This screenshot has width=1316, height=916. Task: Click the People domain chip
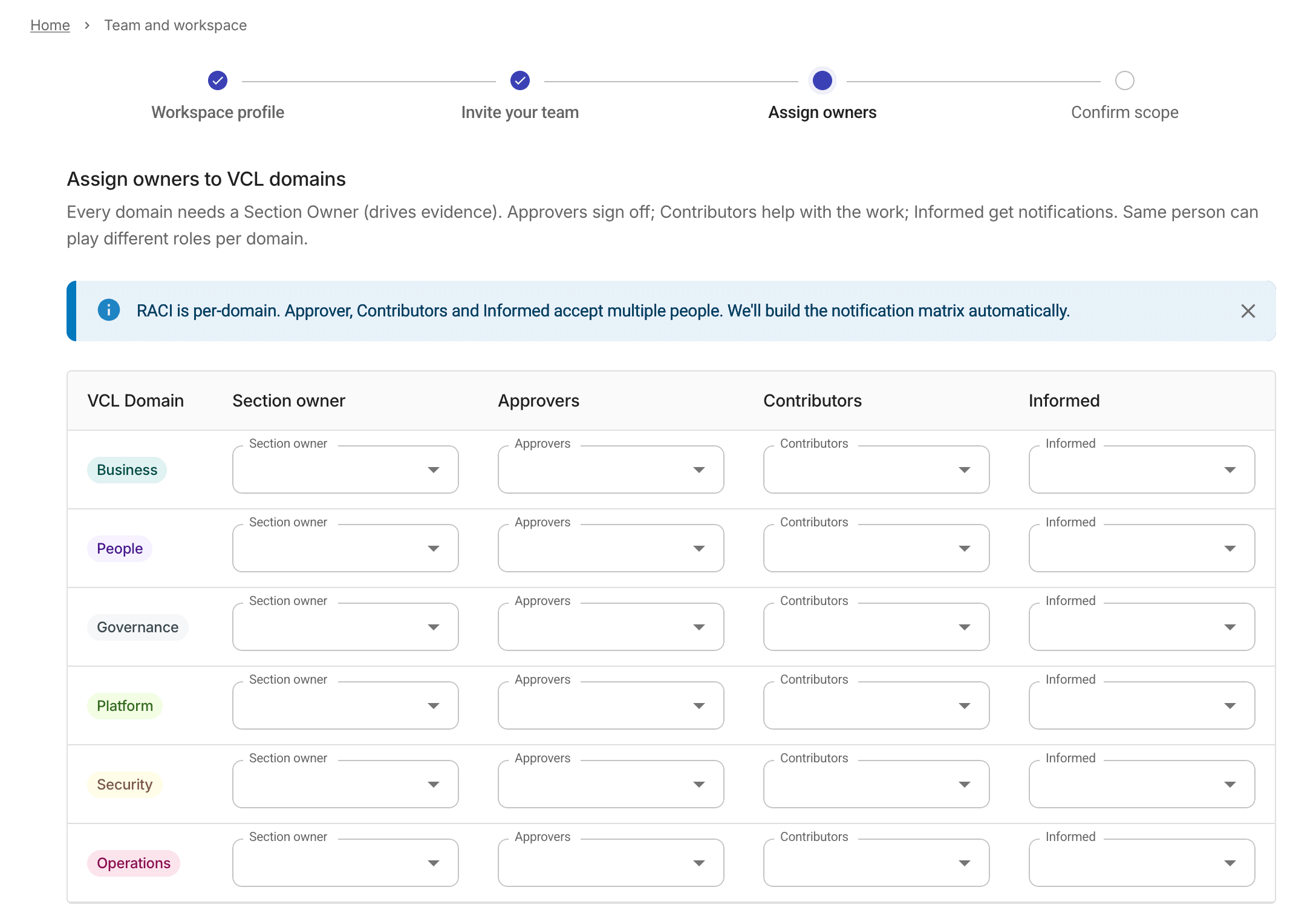[120, 549]
